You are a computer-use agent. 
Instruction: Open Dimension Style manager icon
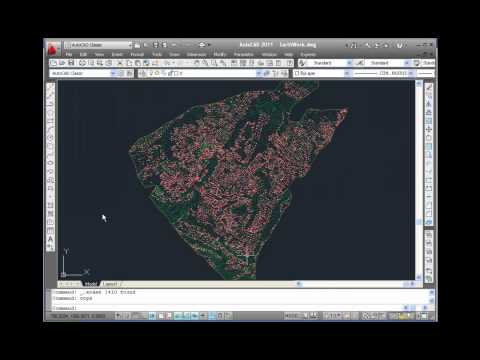coord(360,63)
